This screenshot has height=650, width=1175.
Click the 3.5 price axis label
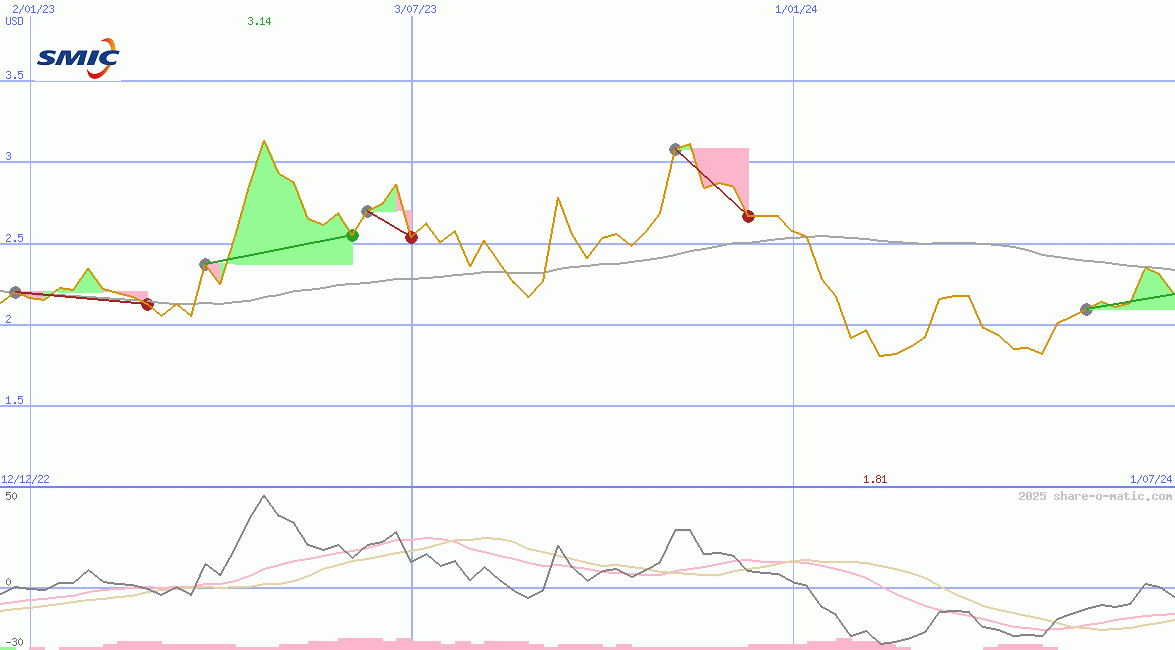pyautogui.click(x=15, y=75)
